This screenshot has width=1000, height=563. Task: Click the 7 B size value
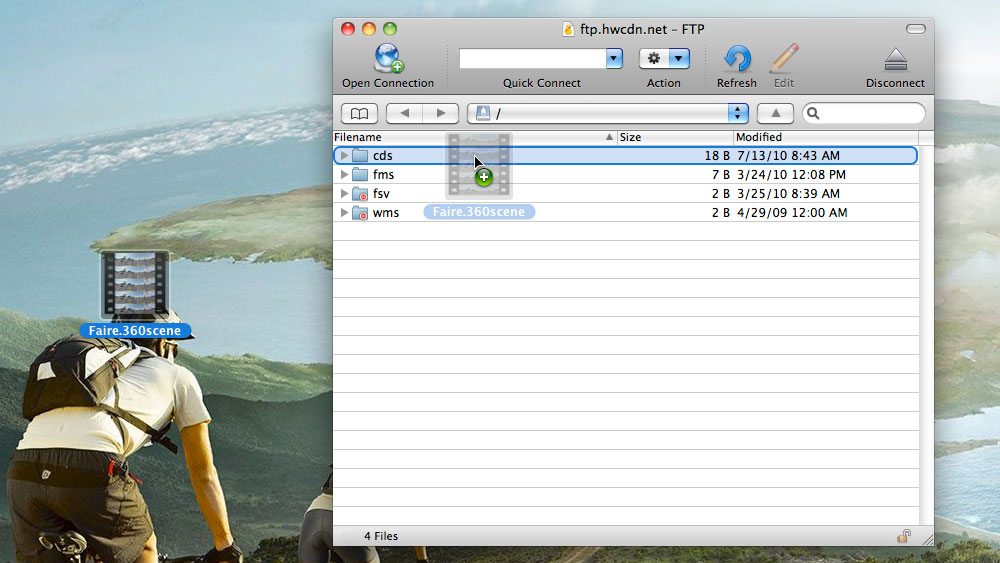tap(721, 175)
